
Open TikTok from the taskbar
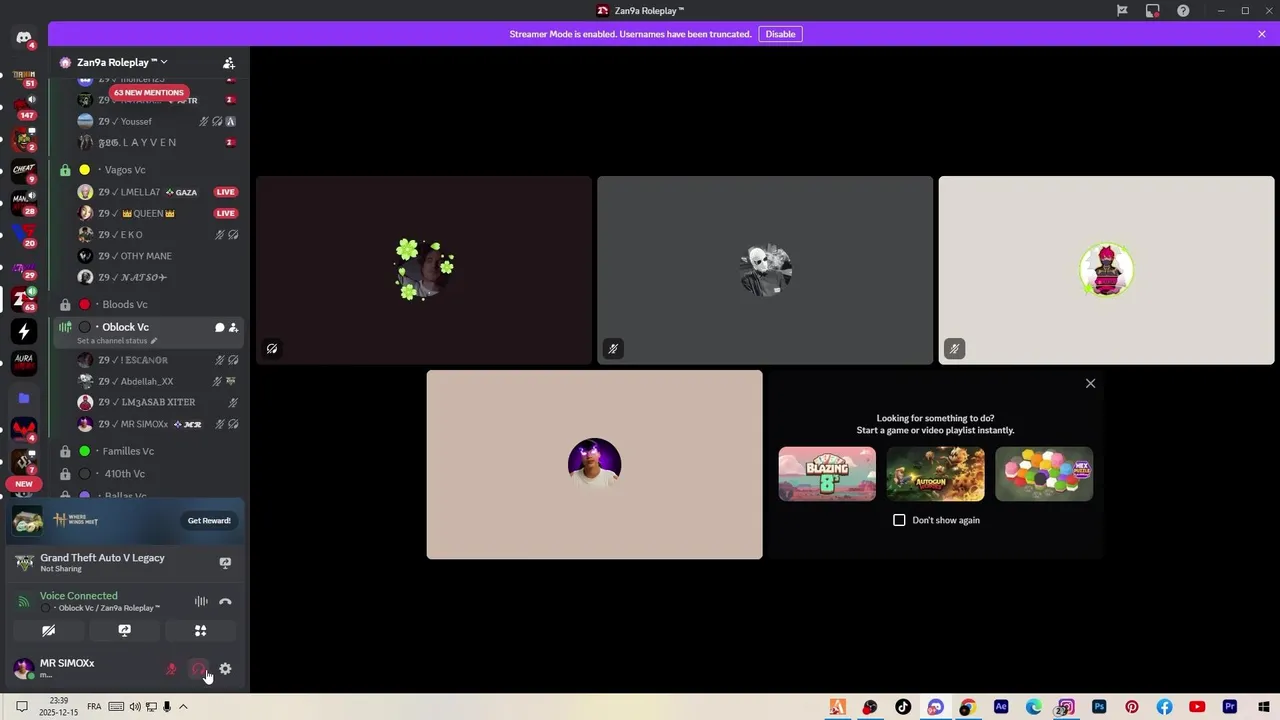(x=903, y=707)
